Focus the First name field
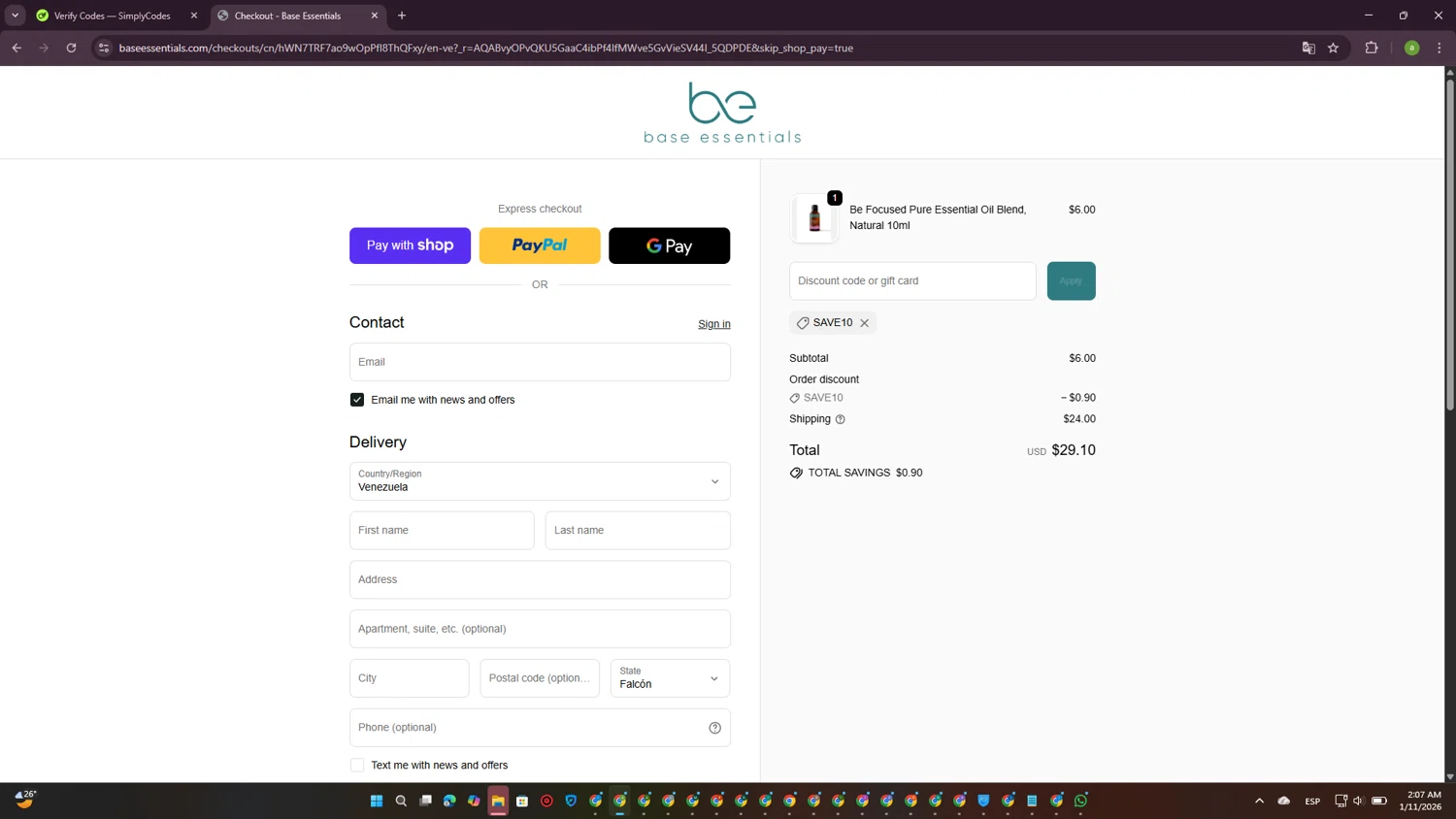 [442, 531]
